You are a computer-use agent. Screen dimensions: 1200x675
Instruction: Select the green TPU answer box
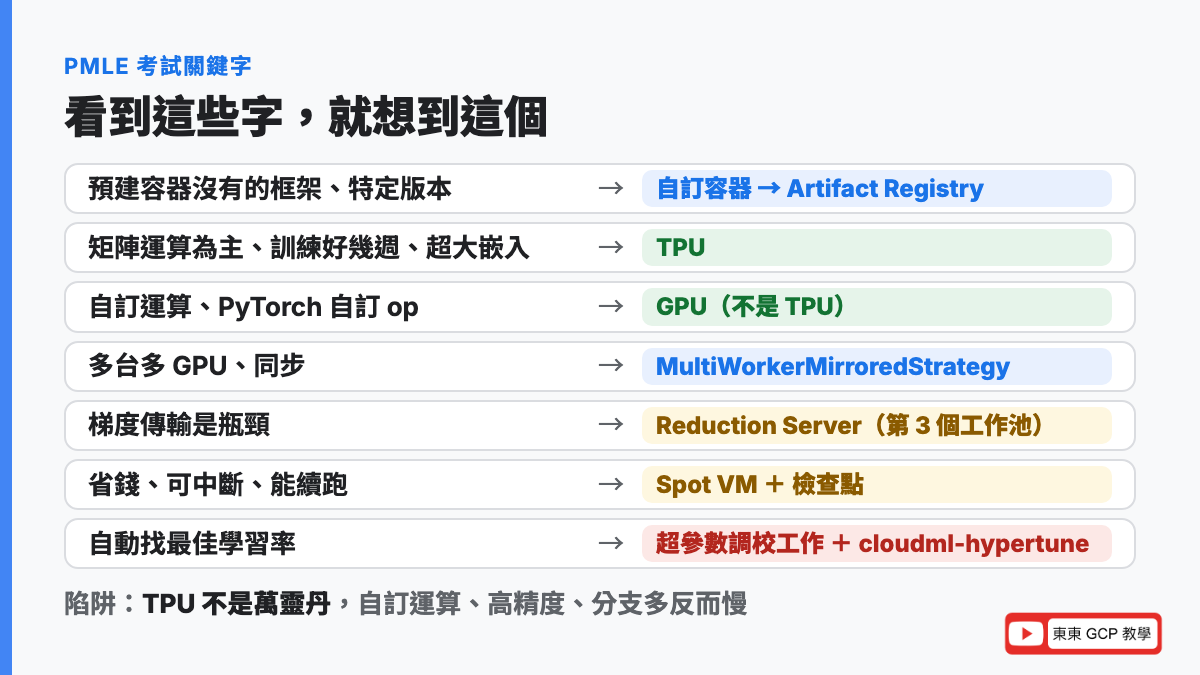877,248
